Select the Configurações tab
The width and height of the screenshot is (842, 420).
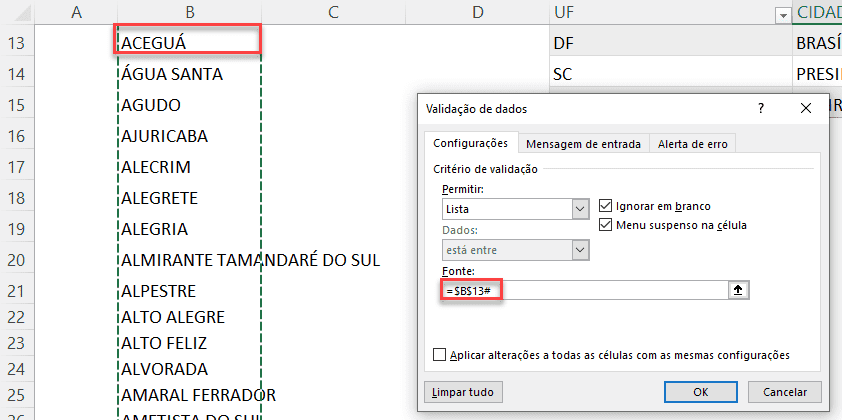(470, 144)
